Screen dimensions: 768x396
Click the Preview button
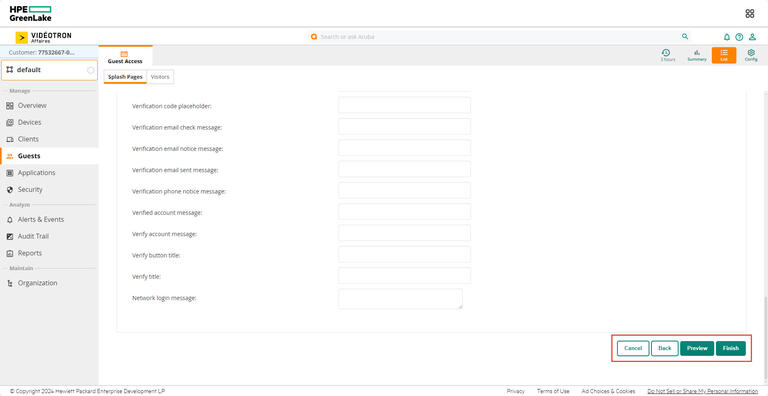(697, 348)
